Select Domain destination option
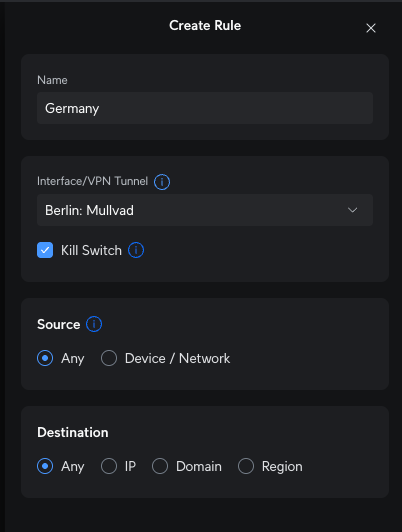This screenshot has width=402, height=532. pyautogui.click(x=160, y=466)
